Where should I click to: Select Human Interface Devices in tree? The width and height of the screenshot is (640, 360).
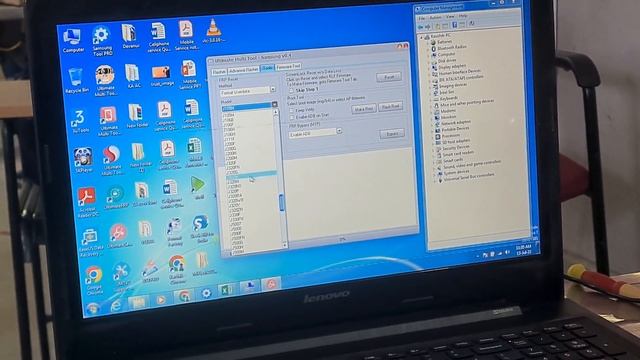click(x=460, y=72)
